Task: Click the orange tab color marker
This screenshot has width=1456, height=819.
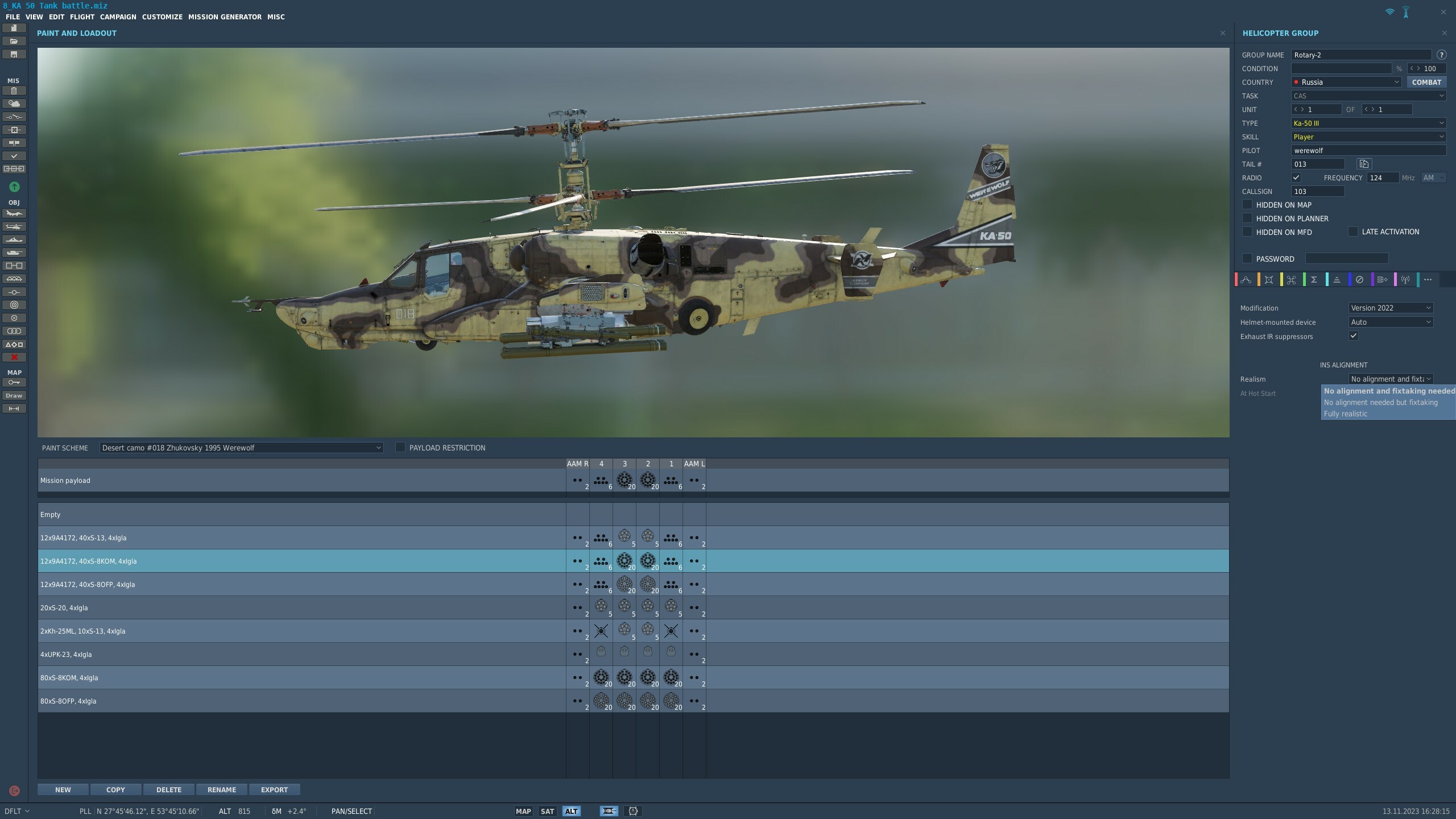Action: tap(1259, 279)
